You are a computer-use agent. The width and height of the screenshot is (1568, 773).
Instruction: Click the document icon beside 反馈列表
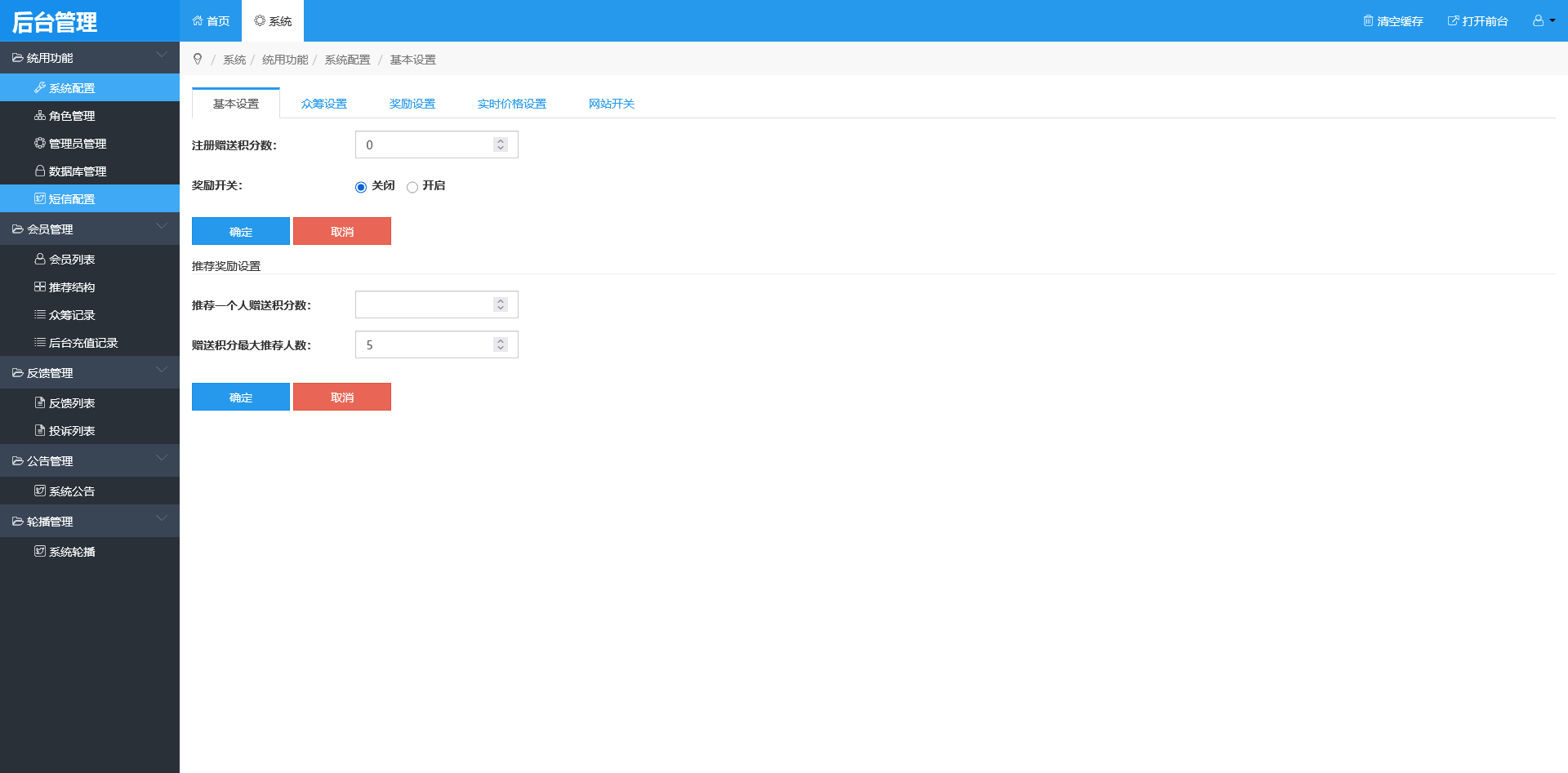(x=40, y=402)
